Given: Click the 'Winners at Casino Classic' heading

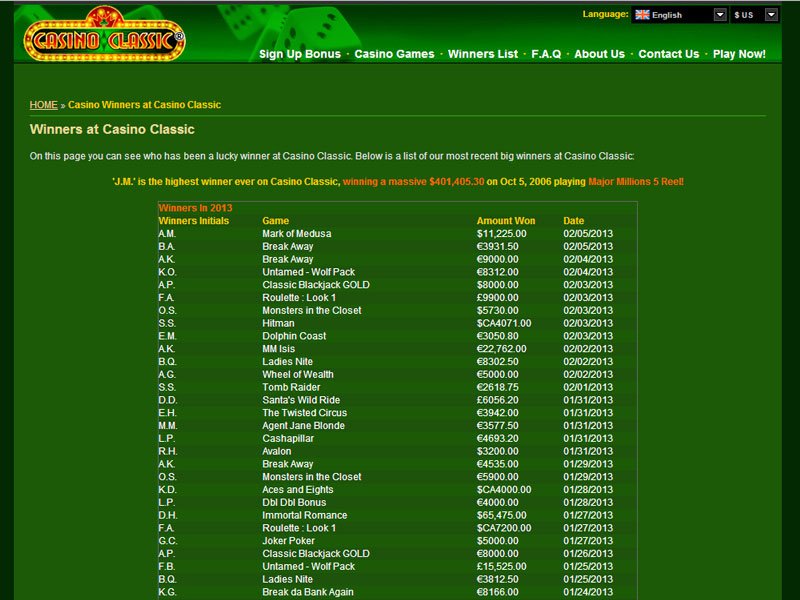Looking at the screenshot, I should click(112, 129).
